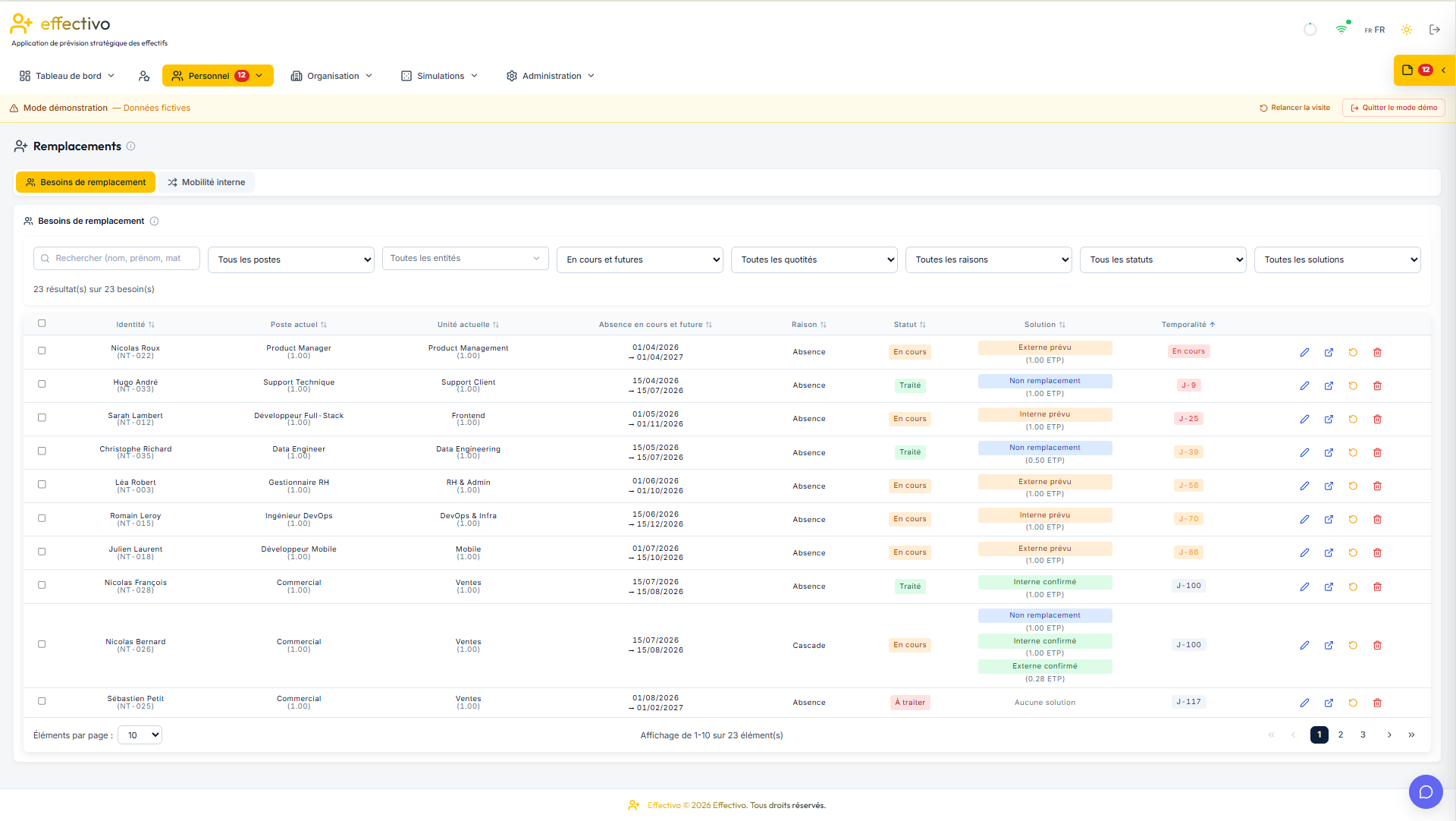This screenshot has height=821, width=1456.
Task: Click info icon beside Besoins de remplacement heading
Action: coord(154,222)
